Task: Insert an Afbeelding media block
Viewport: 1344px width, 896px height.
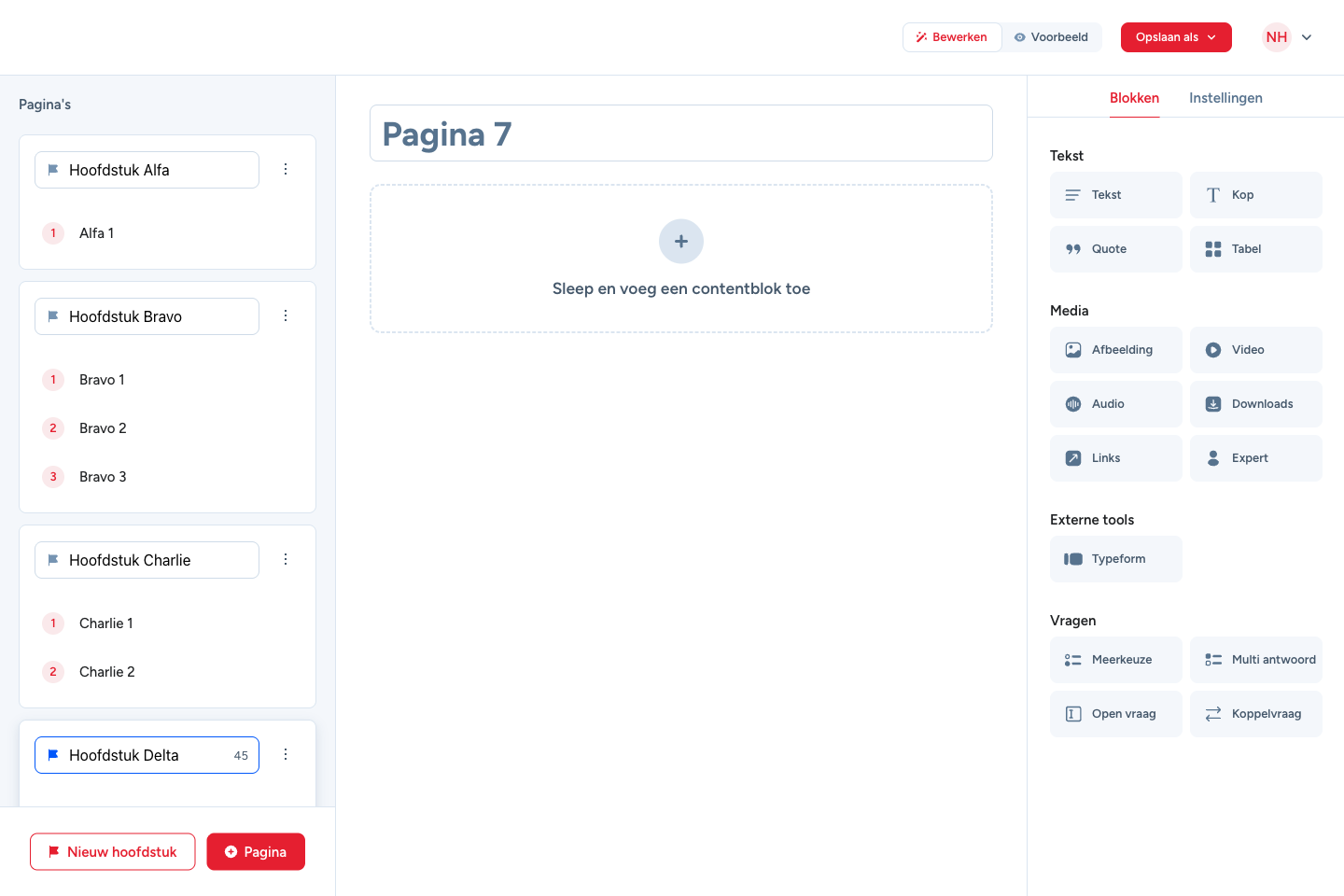Action: click(1115, 350)
